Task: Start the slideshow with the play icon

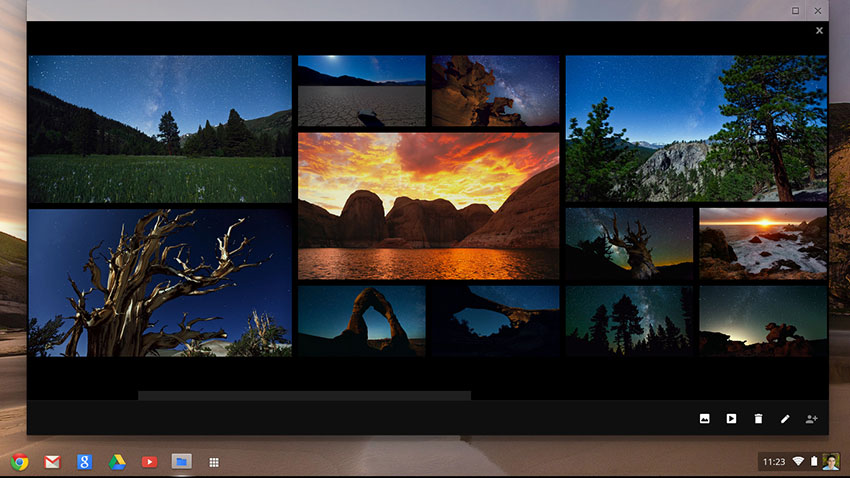Action: click(x=731, y=418)
